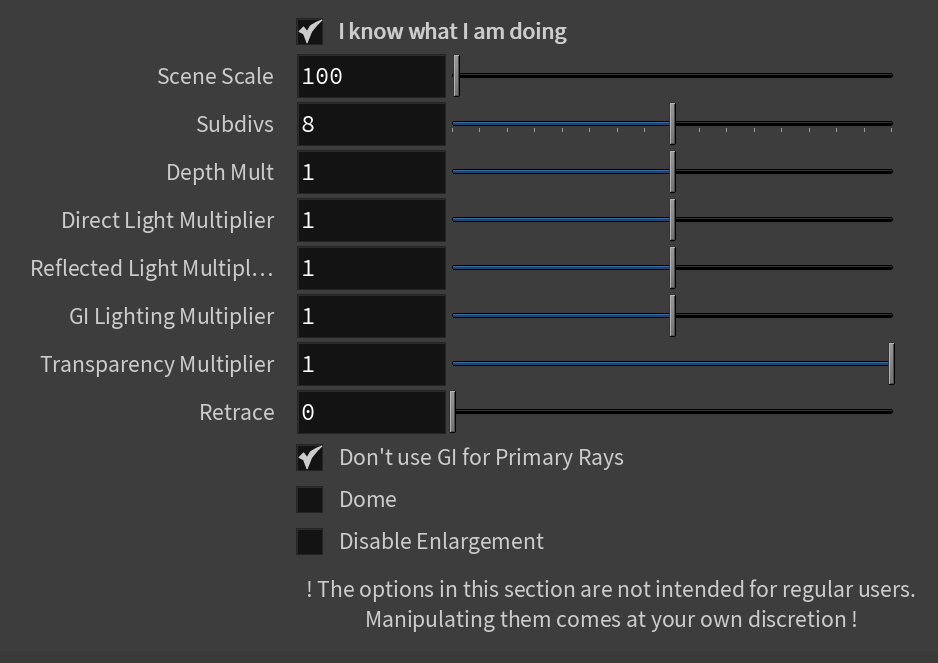This screenshot has height=663, width=938.
Task: Select the Direct Light Multiplier field
Action: pyautogui.click(x=371, y=220)
